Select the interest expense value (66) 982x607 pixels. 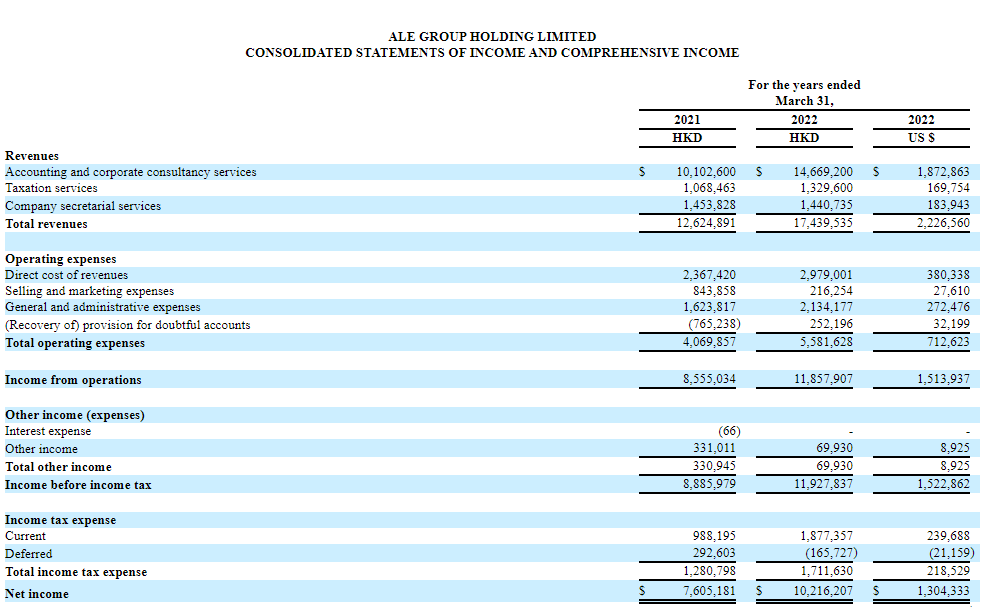pos(729,432)
